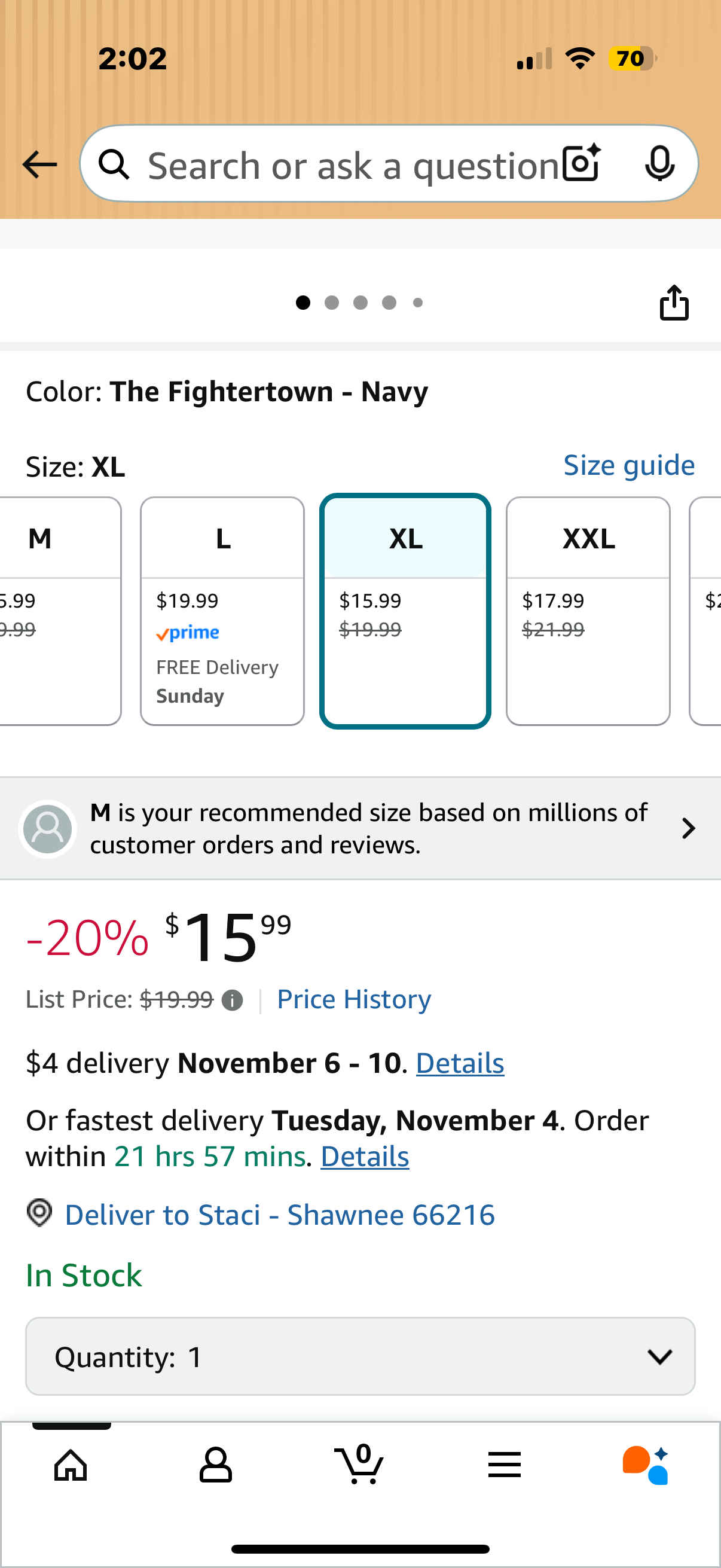This screenshot has height=1568, width=721.
Task: Tap the microphone voice search icon
Action: tap(659, 164)
